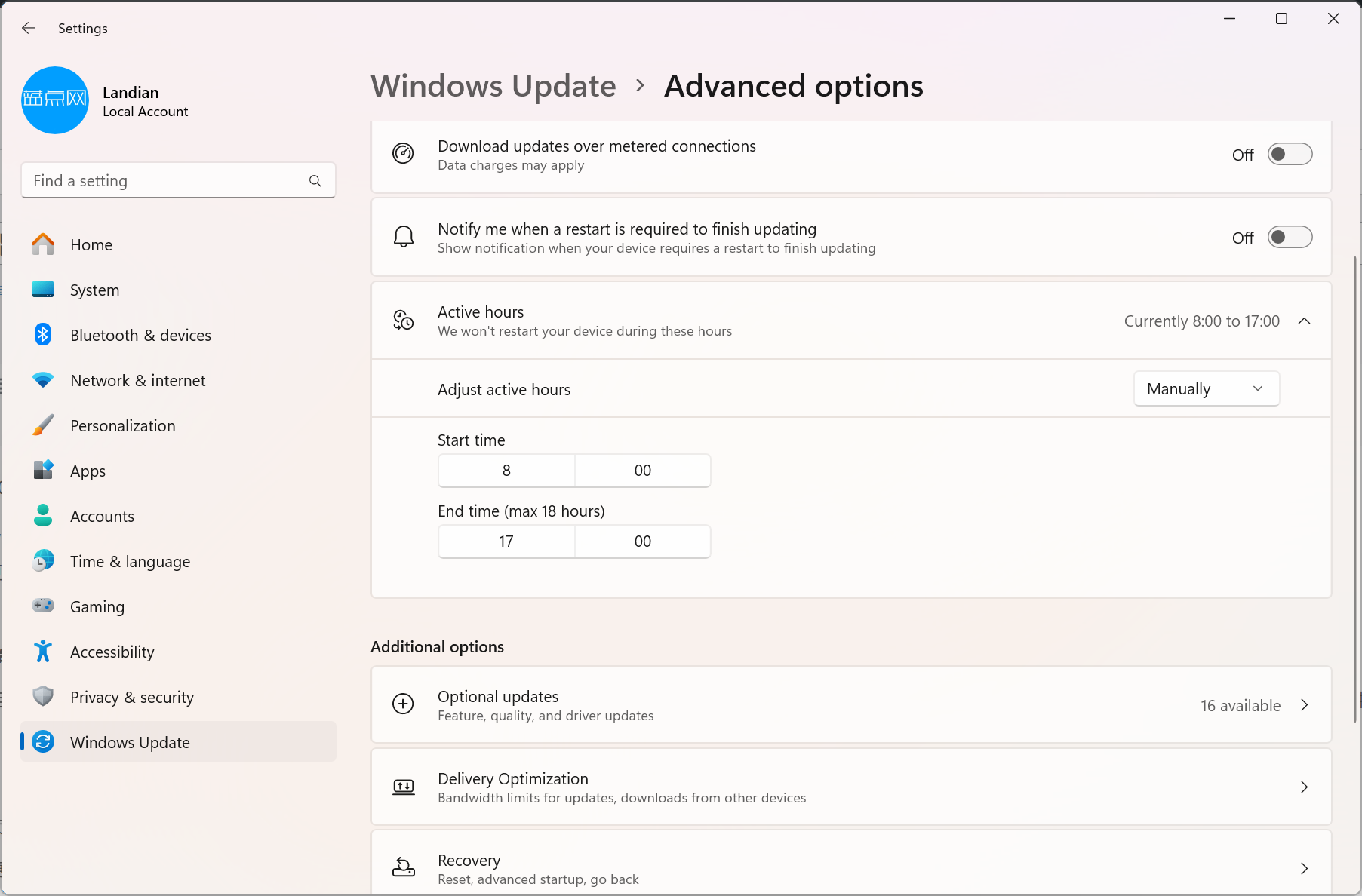Open Optional updates chevron arrow
This screenshot has width=1362, height=896.
tap(1304, 705)
